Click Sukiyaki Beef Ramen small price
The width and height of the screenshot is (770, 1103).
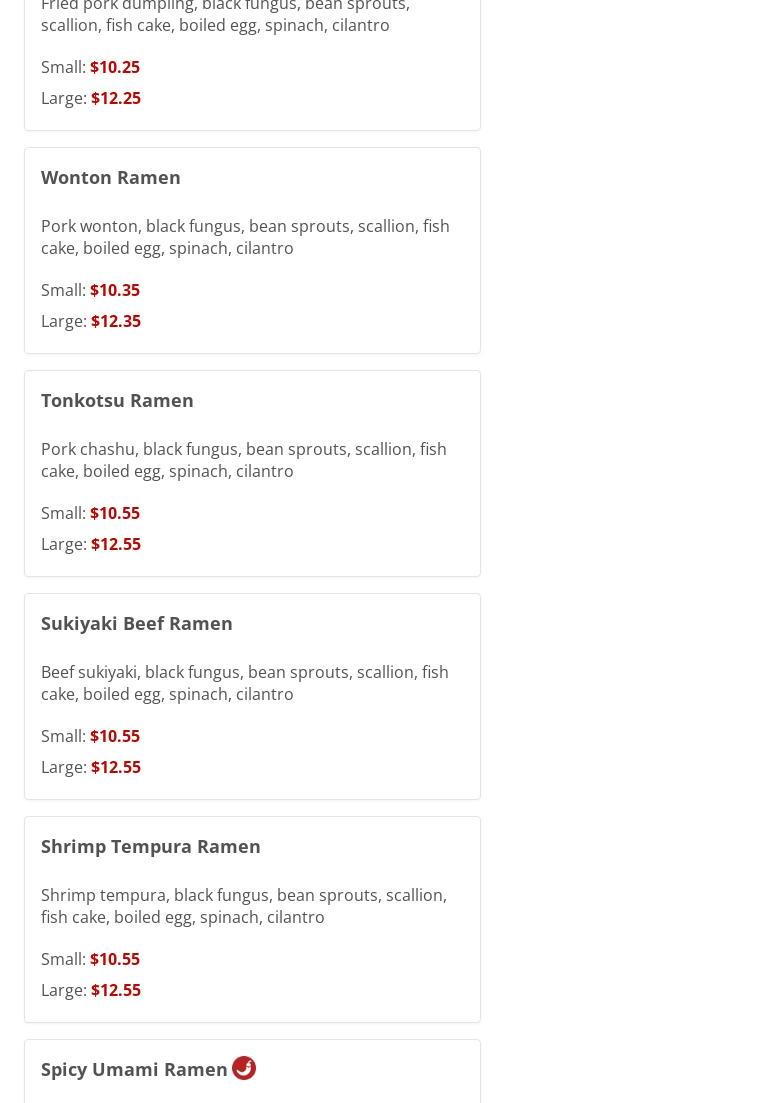click(115, 736)
